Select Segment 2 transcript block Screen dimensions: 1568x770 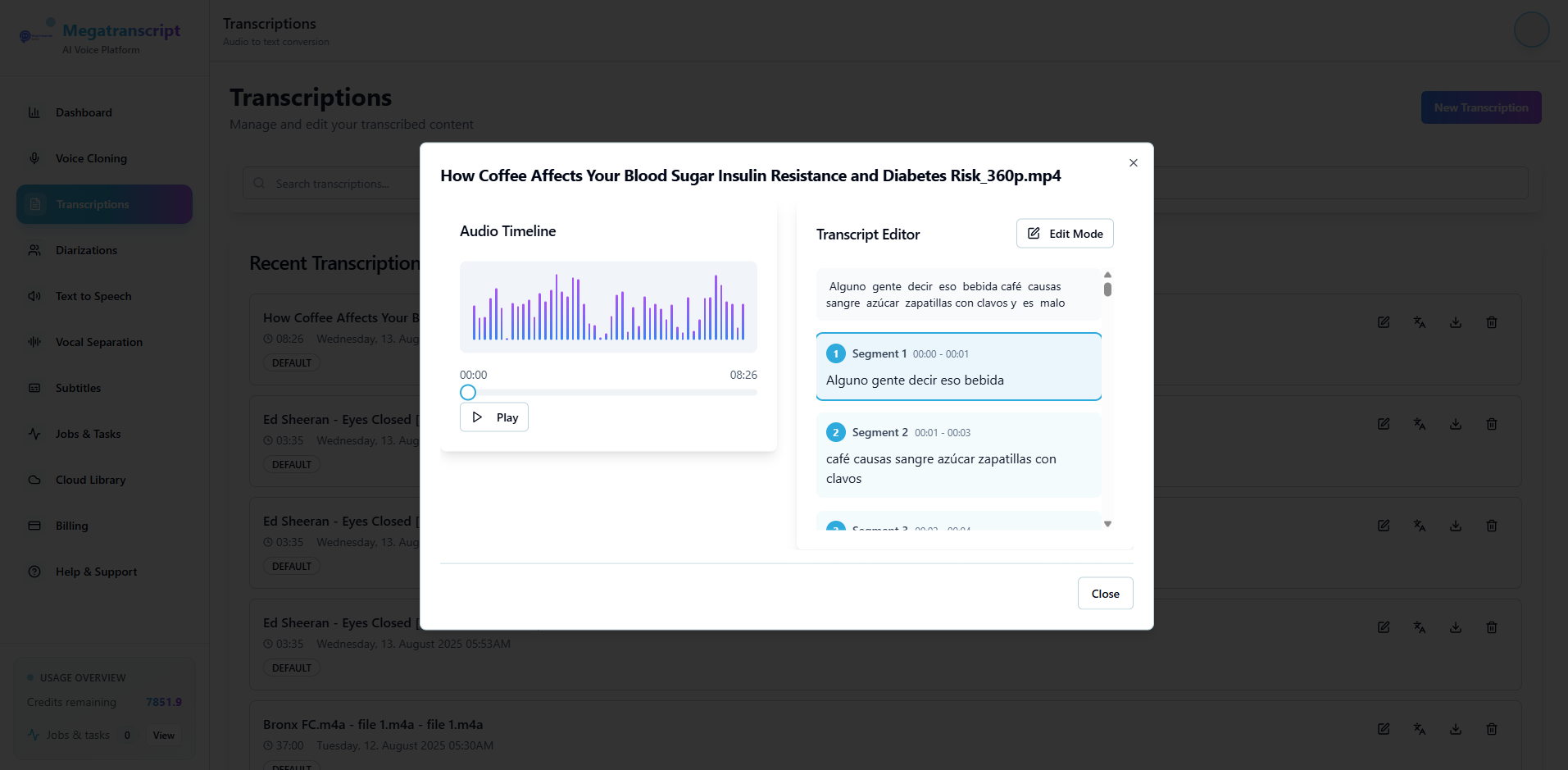(x=958, y=455)
